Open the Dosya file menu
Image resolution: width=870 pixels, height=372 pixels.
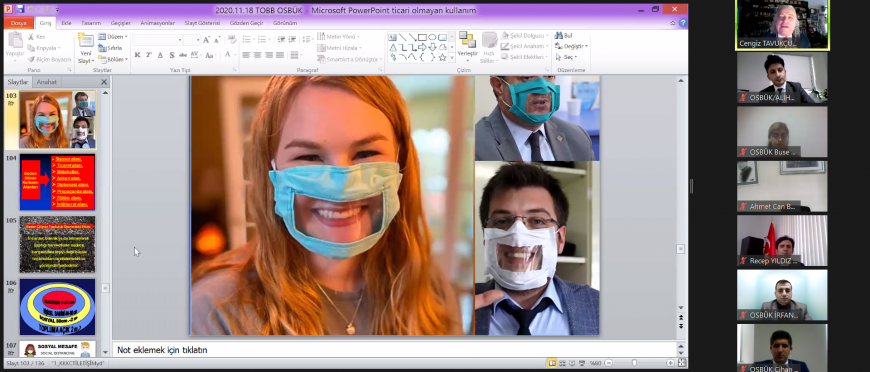pyautogui.click(x=19, y=23)
